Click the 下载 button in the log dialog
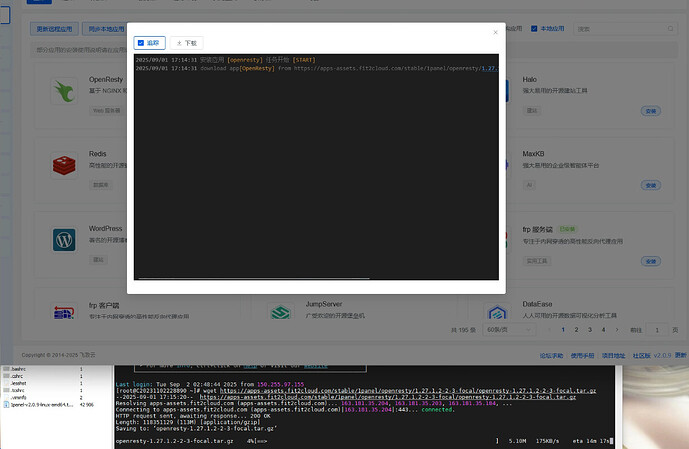This screenshot has height=449, width=689. pos(187,43)
